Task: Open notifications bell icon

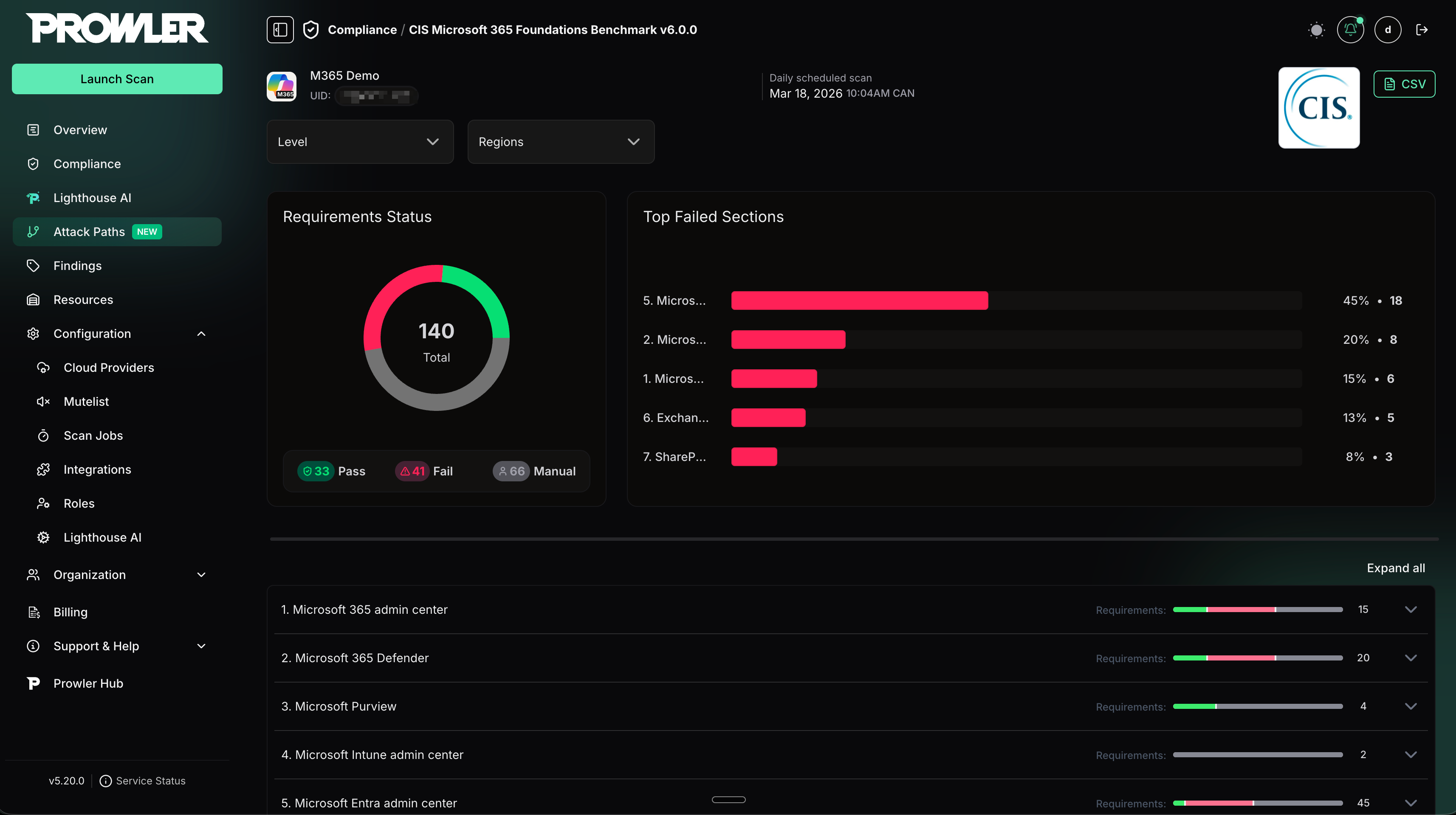Action: pos(1350,29)
